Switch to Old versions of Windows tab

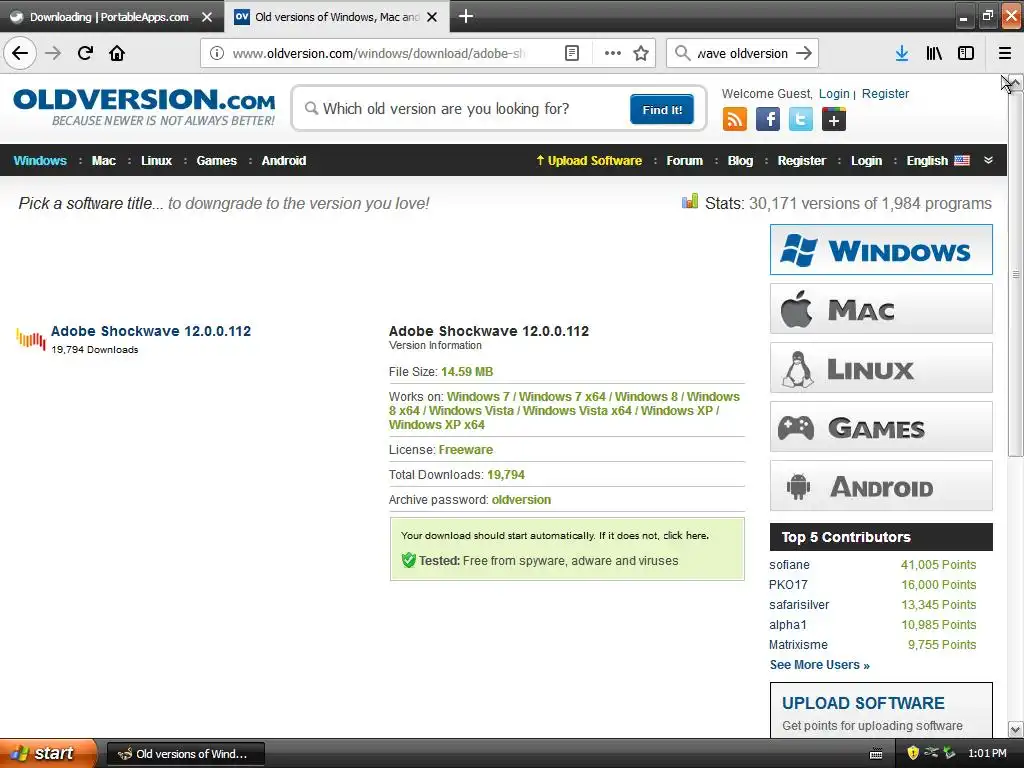click(x=336, y=17)
